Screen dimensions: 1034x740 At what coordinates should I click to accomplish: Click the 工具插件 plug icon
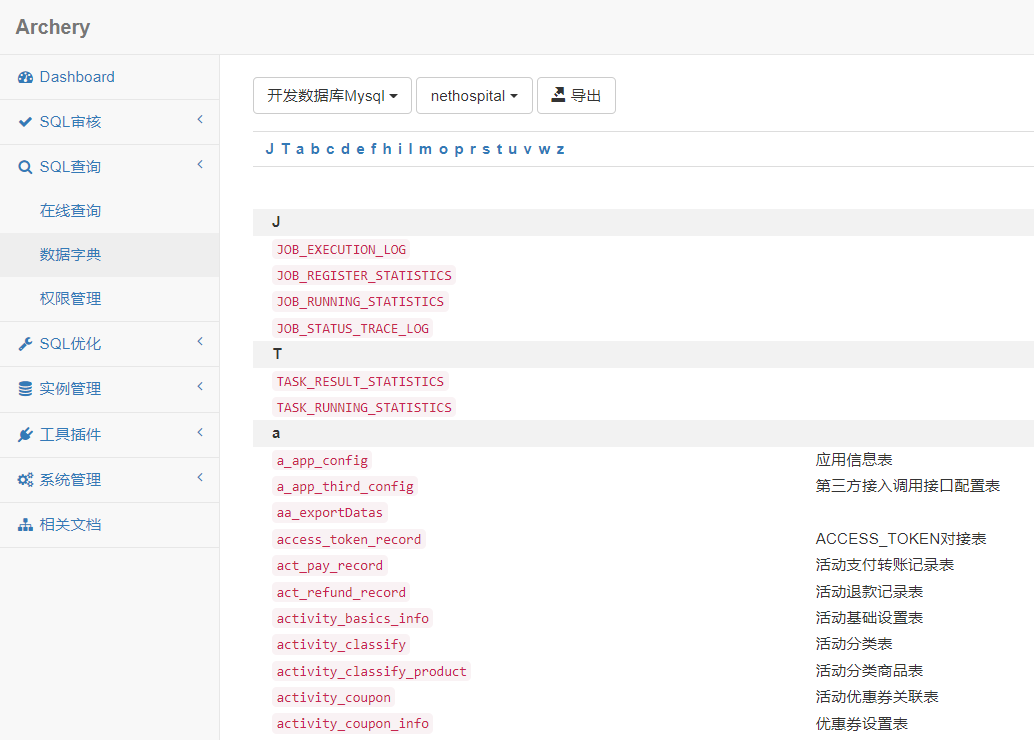[26, 435]
